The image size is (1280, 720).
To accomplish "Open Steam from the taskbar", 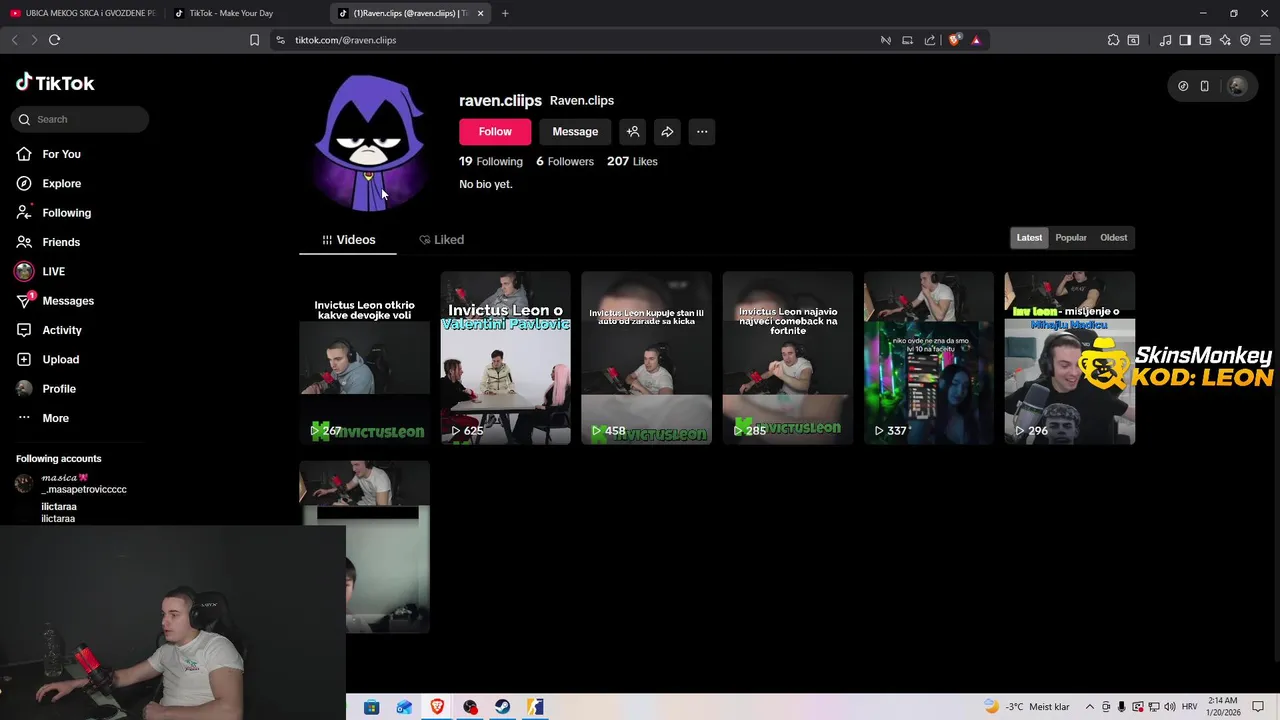I will [x=503, y=707].
